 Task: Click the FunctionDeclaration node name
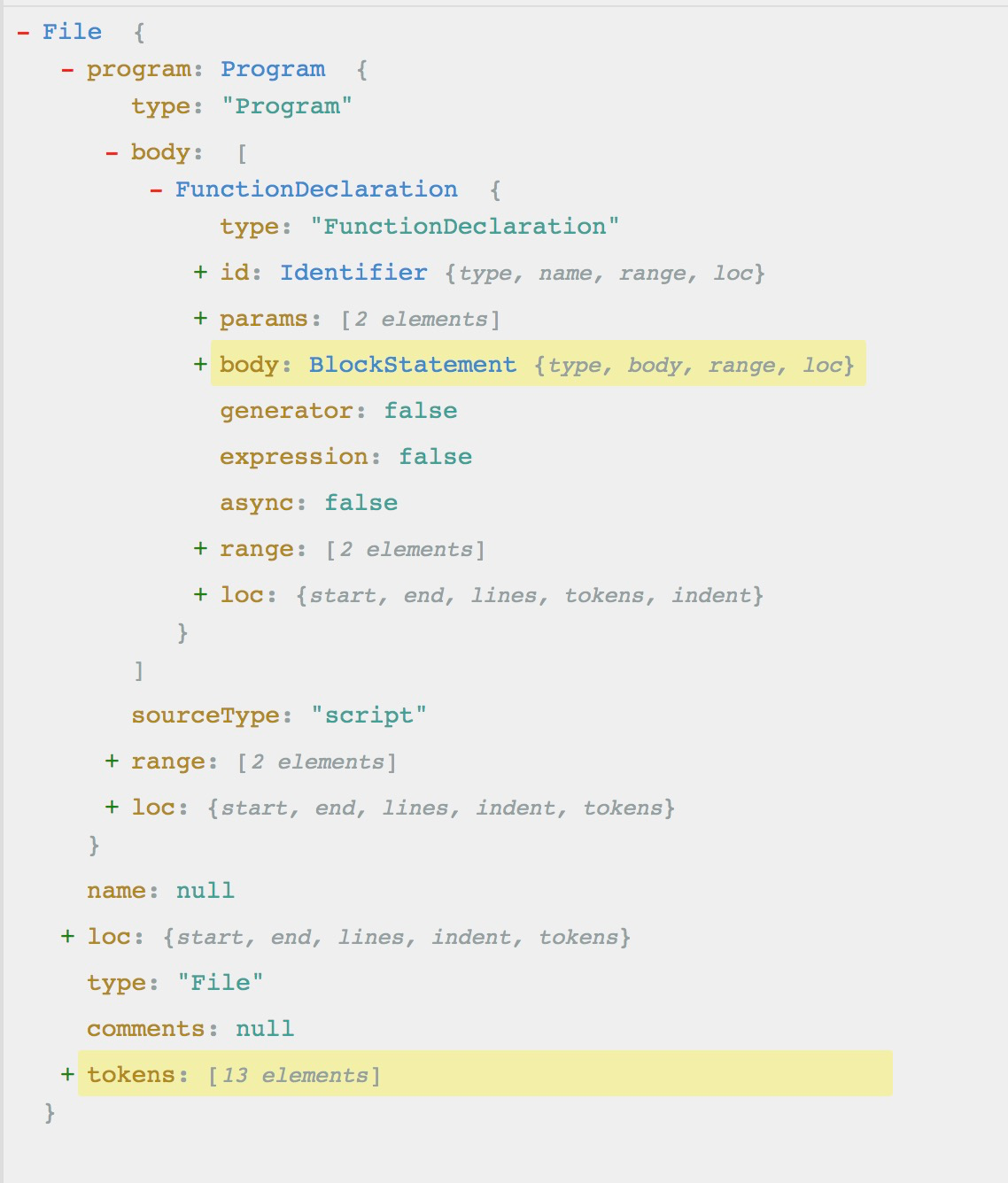pyautogui.click(x=316, y=189)
